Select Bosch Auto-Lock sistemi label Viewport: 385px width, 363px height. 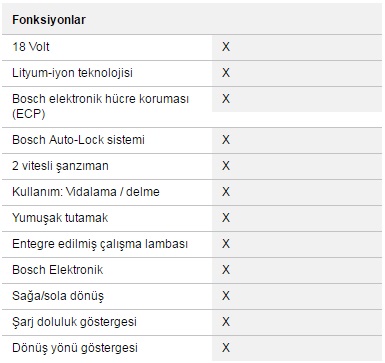(78, 139)
